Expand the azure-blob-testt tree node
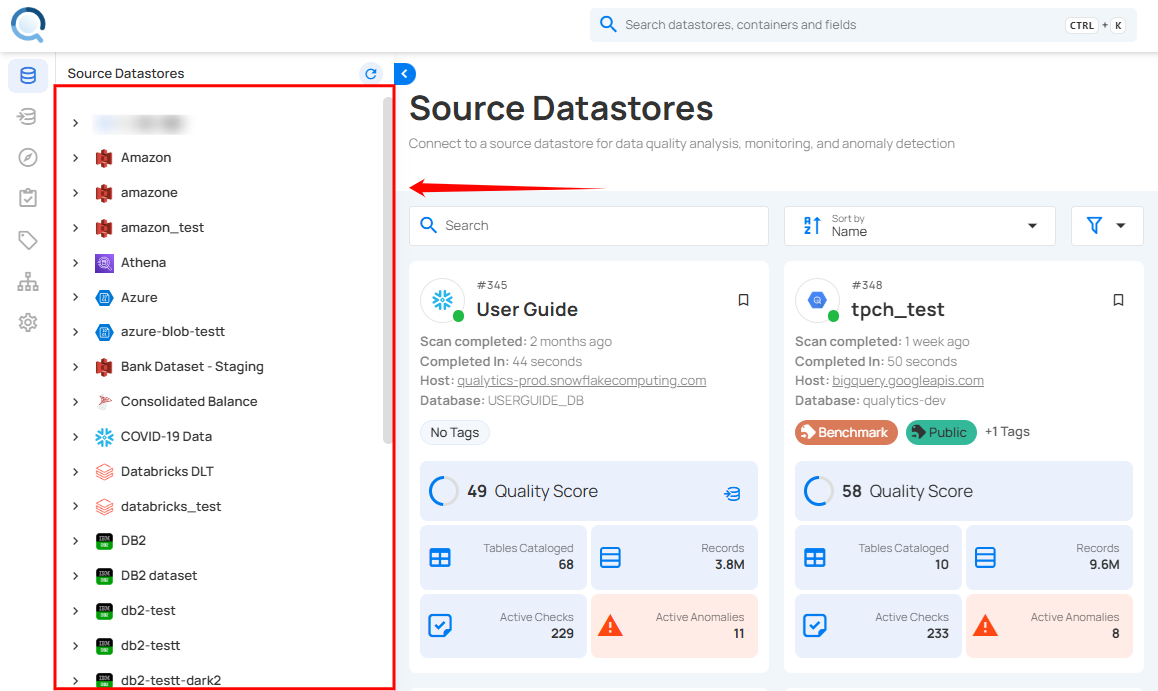Image resolution: width=1158 pixels, height=691 pixels. tap(75, 332)
